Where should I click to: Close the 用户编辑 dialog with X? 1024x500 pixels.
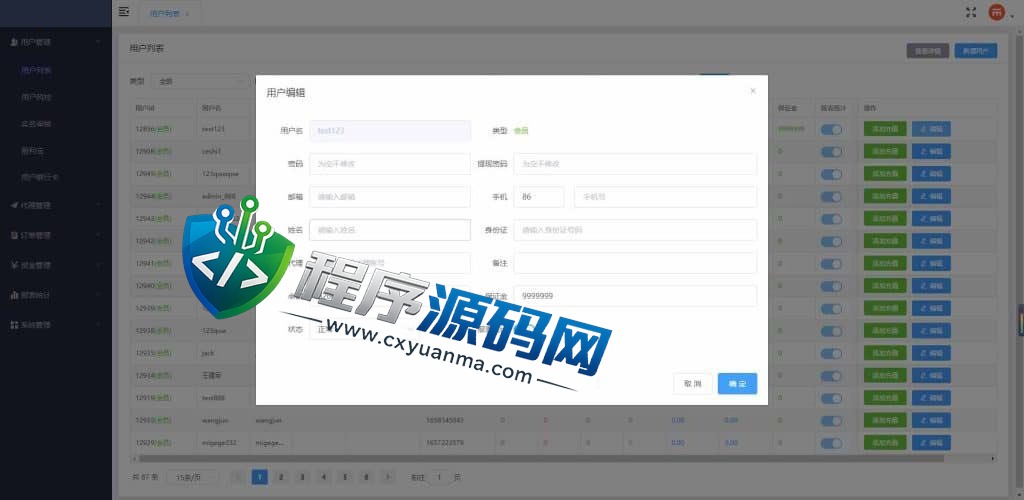[x=753, y=91]
